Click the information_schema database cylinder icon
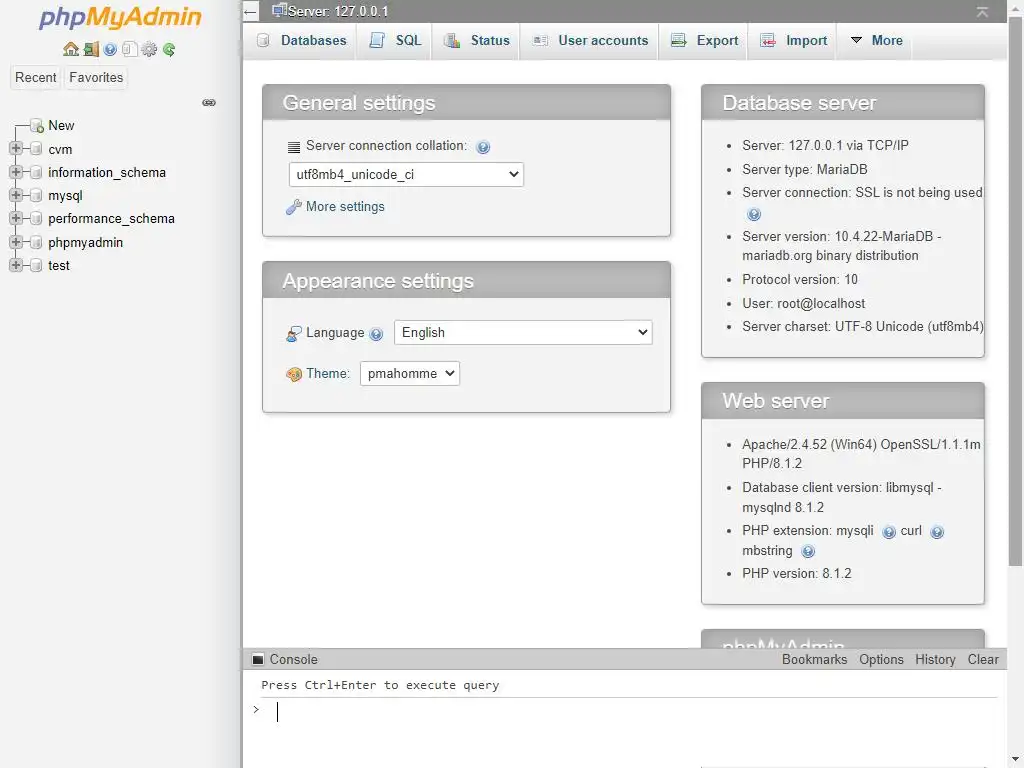This screenshot has width=1024, height=768. tap(37, 172)
